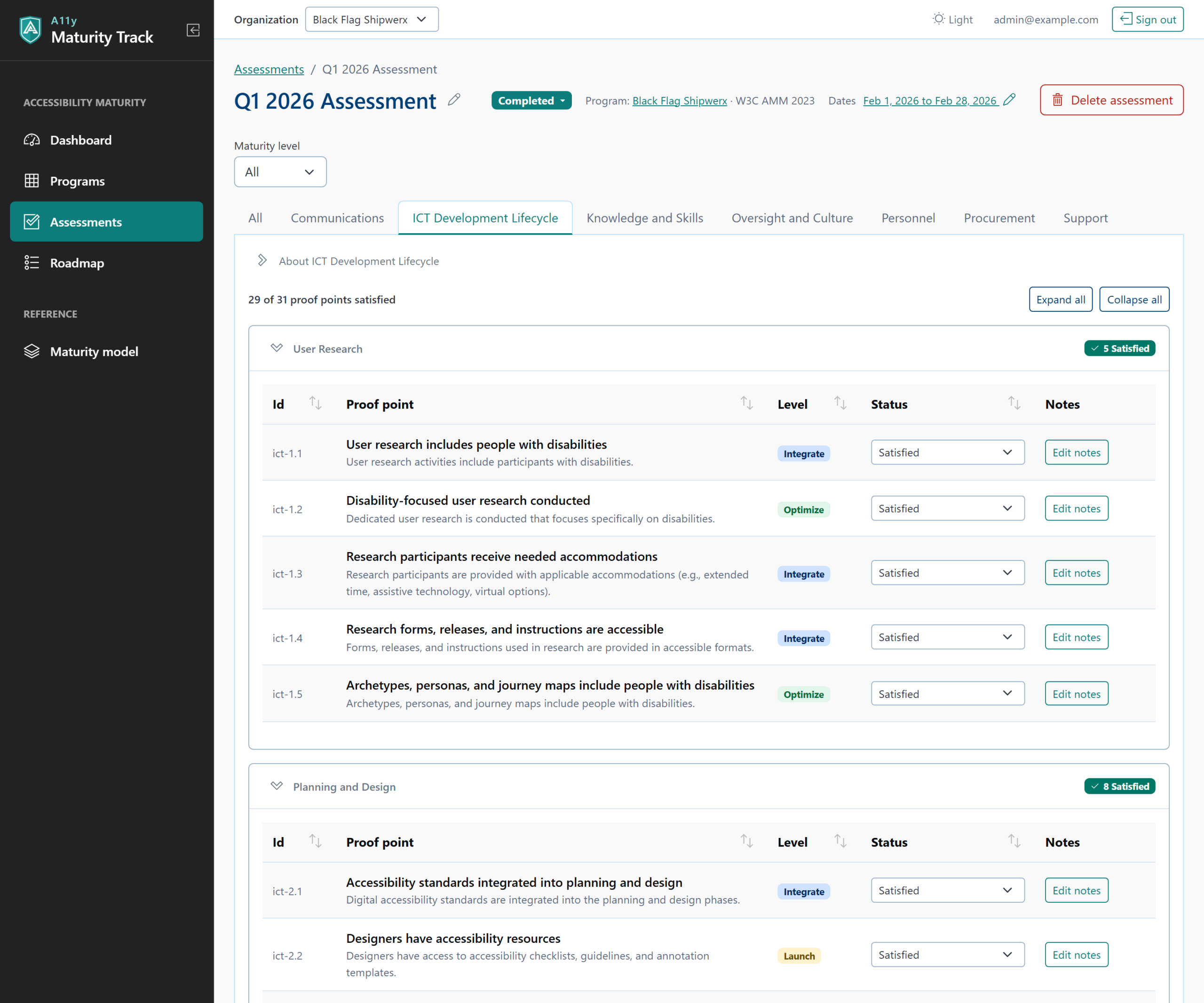This screenshot has height=1003, width=1204.
Task: Click the Expand all button
Action: [x=1061, y=300]
